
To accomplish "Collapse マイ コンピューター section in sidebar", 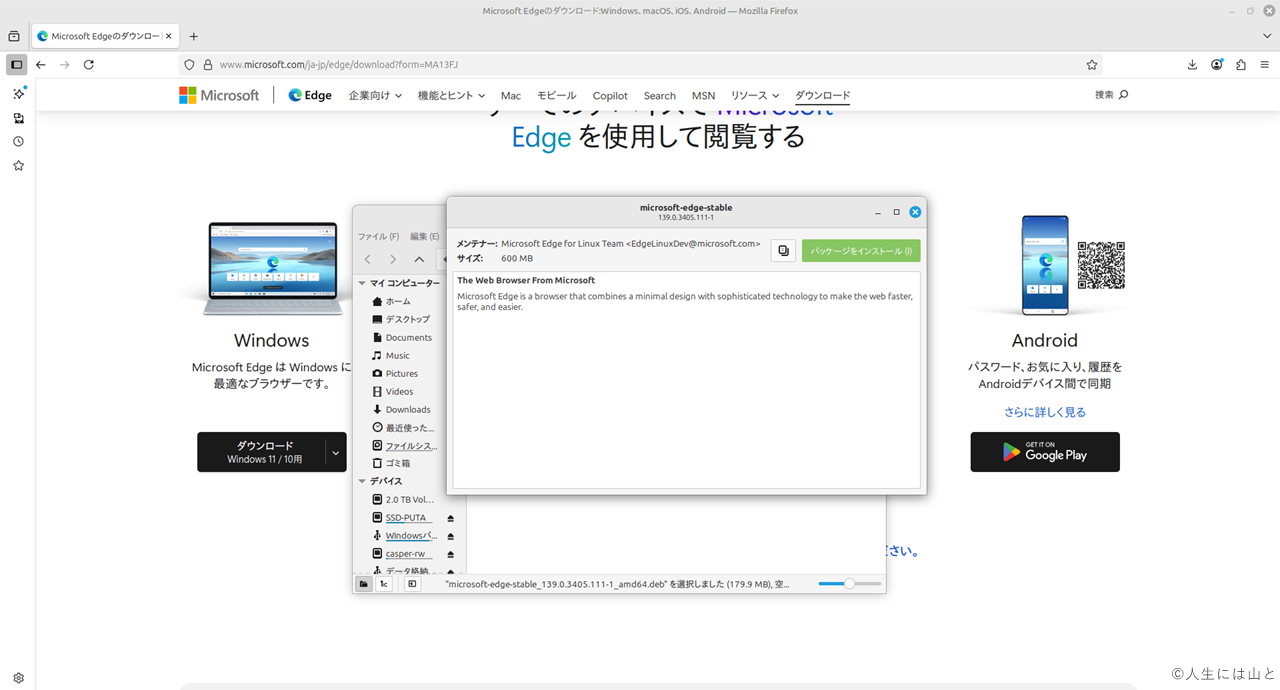I will click(x=362, y=283).
